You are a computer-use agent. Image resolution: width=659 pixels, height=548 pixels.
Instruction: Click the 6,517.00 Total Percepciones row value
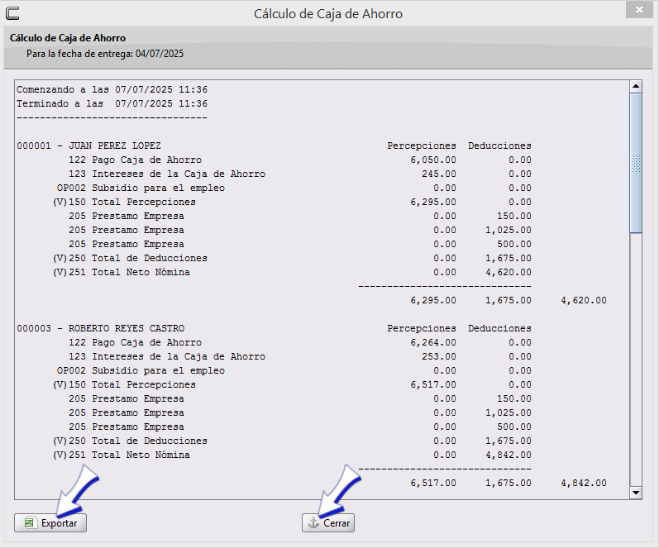[x=433, y=385]
